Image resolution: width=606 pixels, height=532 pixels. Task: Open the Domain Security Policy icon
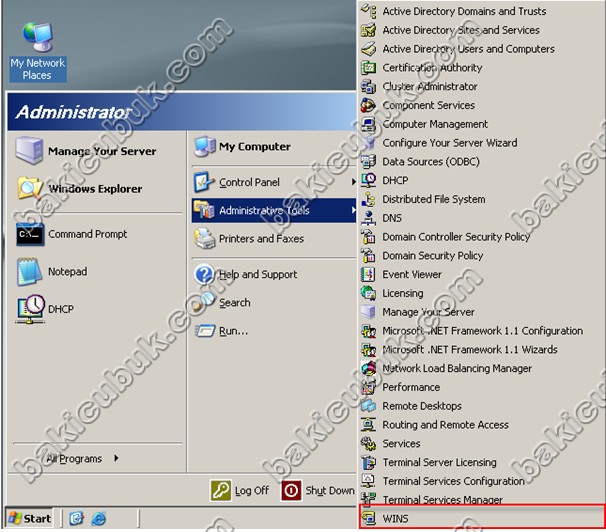pyautogui.click(x=369, y=255)
